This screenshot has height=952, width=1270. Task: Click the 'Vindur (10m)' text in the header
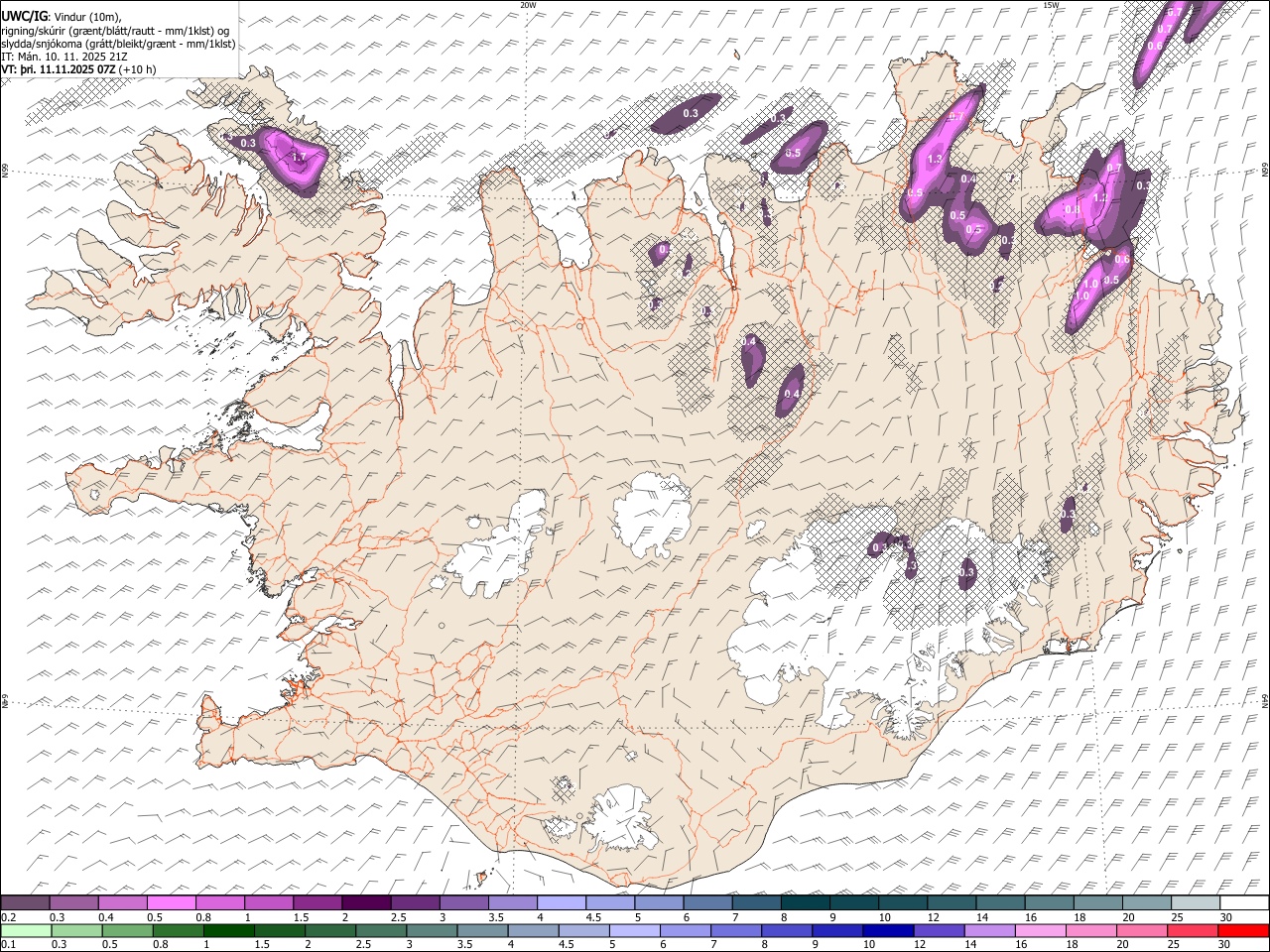[88, 18]
